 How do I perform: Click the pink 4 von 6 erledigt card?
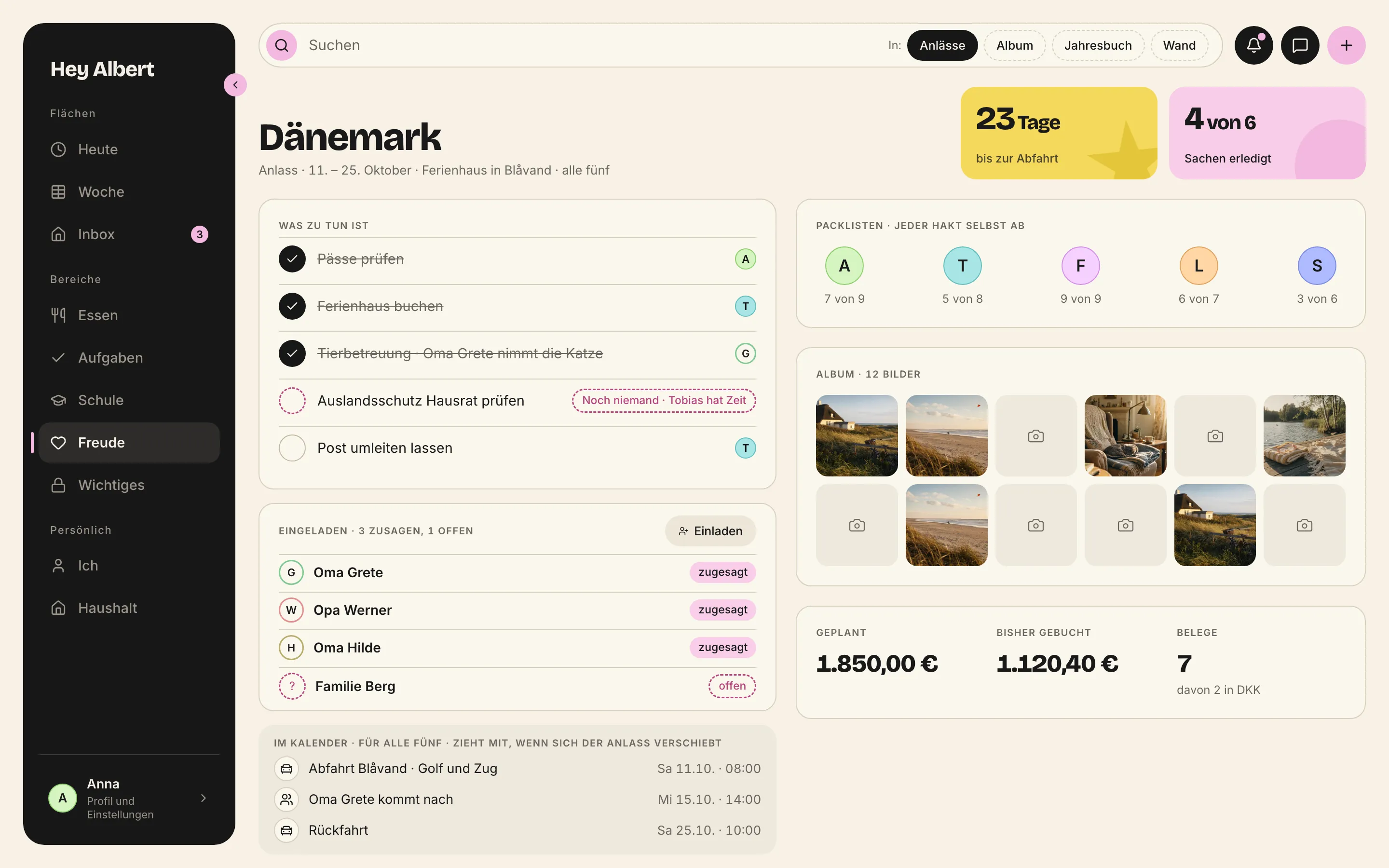pyautogui.click(x=1267, y=133)
